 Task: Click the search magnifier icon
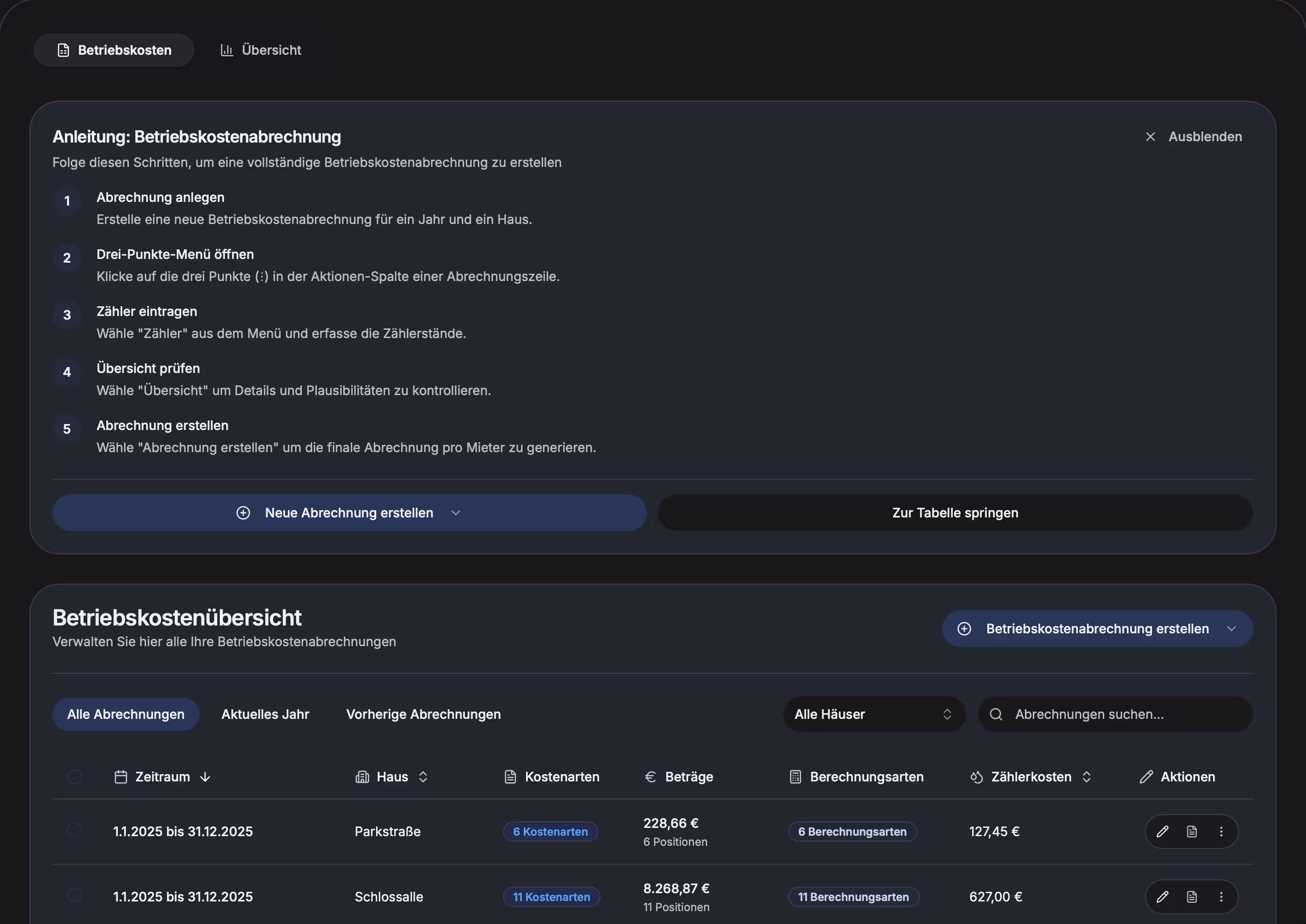[996, 714]
